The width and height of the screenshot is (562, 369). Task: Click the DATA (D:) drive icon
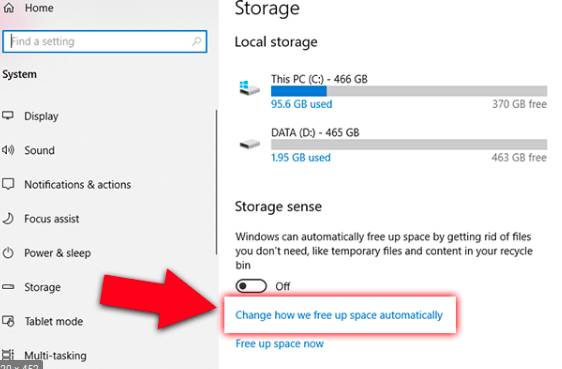coord(249,144)
